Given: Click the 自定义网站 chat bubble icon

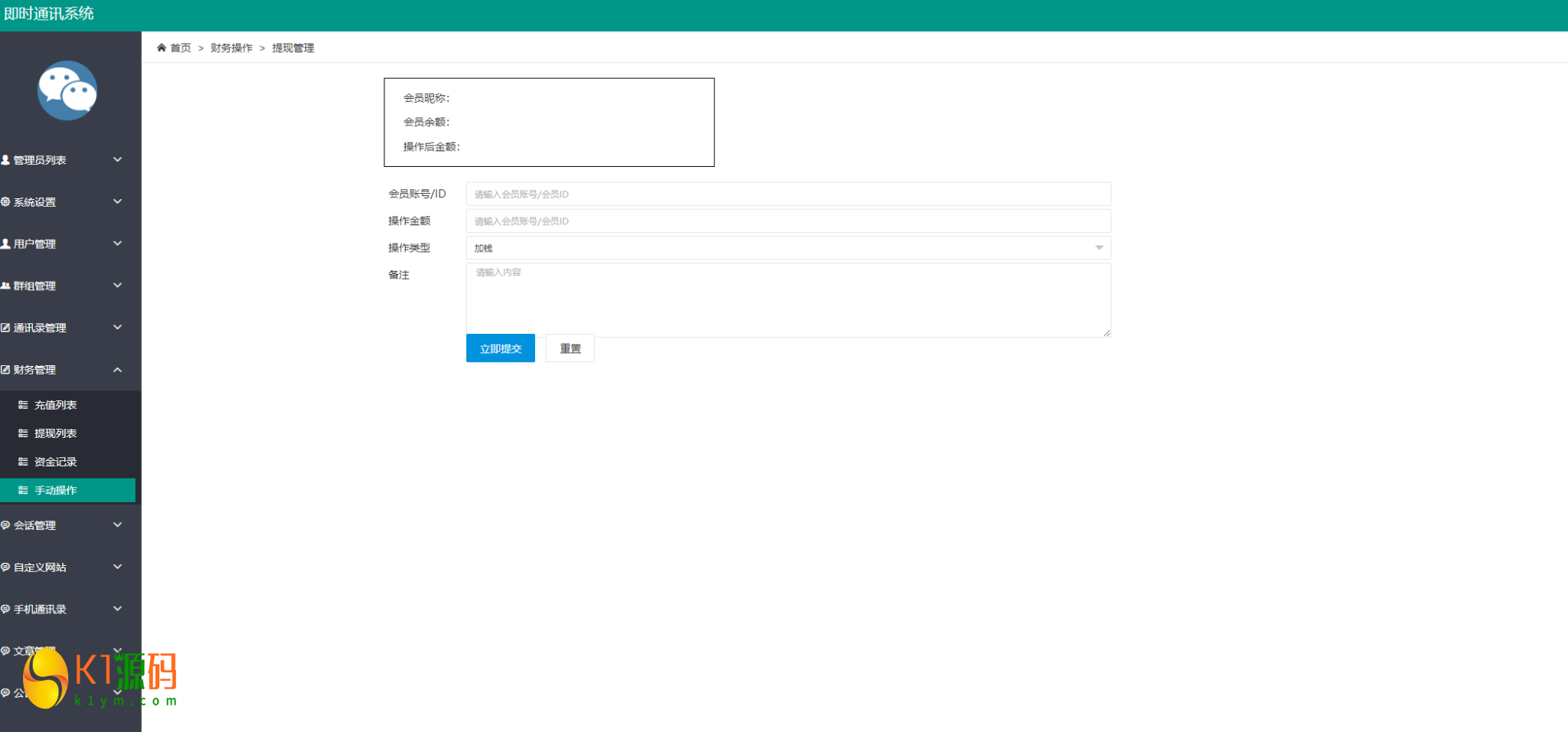Looking at the screenshot, I should coord(5,567).
